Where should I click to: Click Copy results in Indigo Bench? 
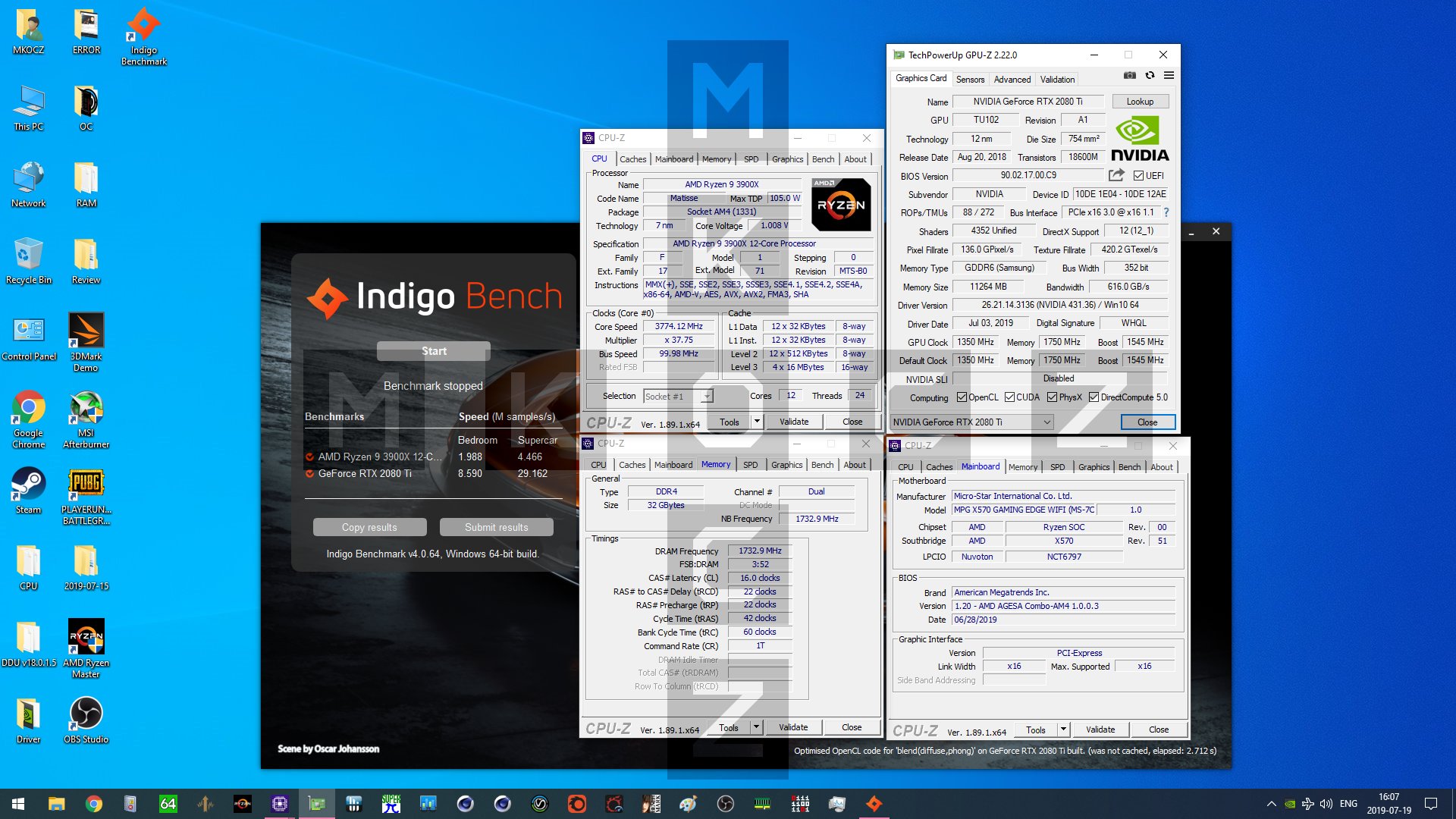click(369, 527)
